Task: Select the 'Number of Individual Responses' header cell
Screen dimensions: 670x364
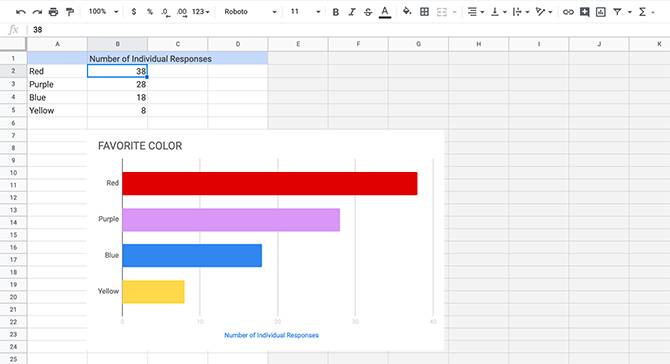Action: point(150,59)
